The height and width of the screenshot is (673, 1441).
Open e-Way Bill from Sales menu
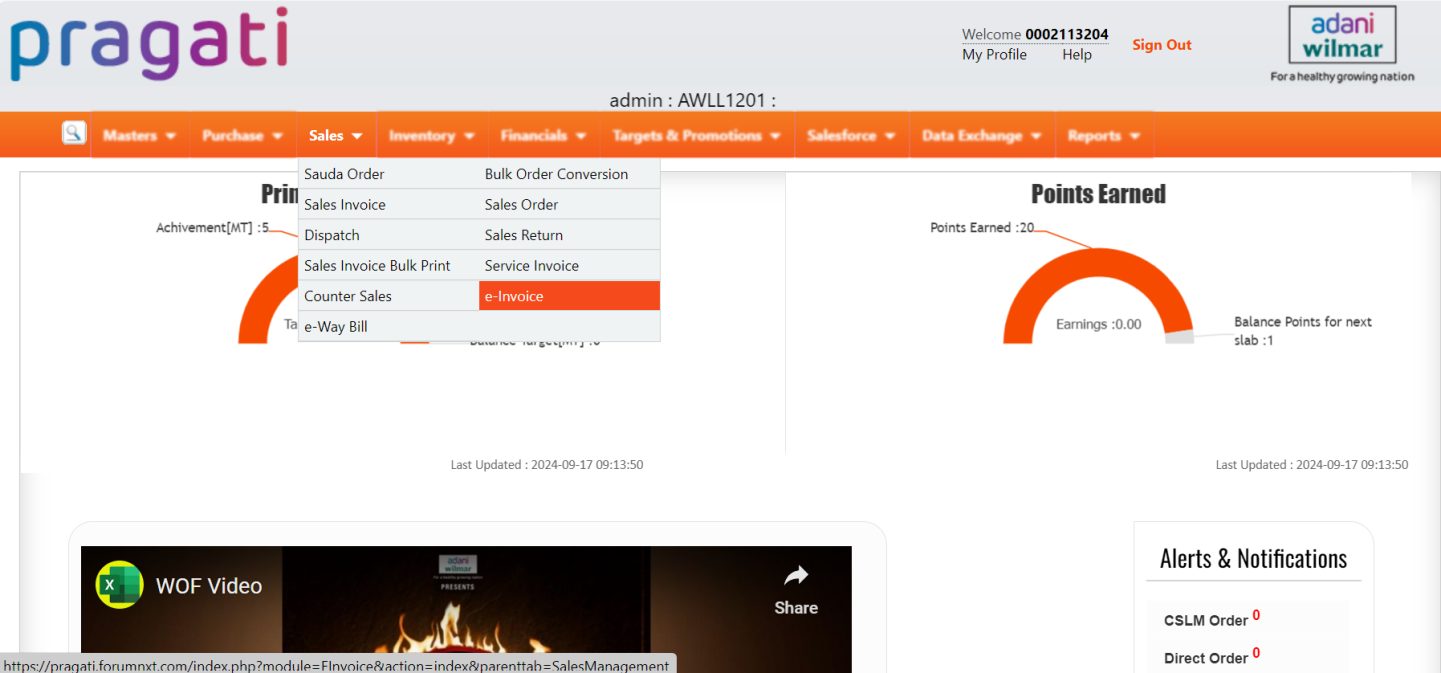[x=388, y=326]
